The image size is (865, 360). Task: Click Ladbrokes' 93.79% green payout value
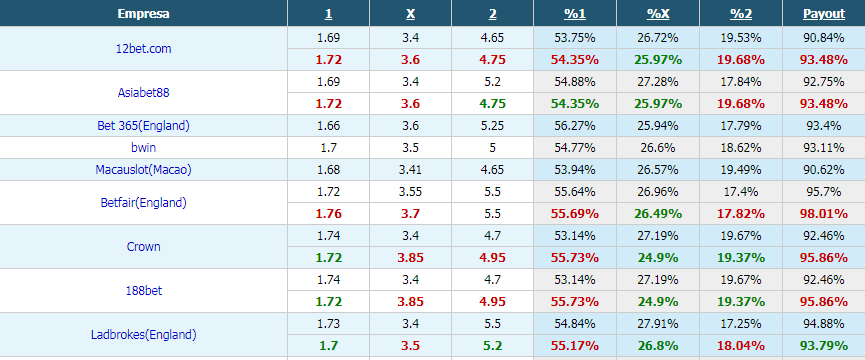pos(824,346)
